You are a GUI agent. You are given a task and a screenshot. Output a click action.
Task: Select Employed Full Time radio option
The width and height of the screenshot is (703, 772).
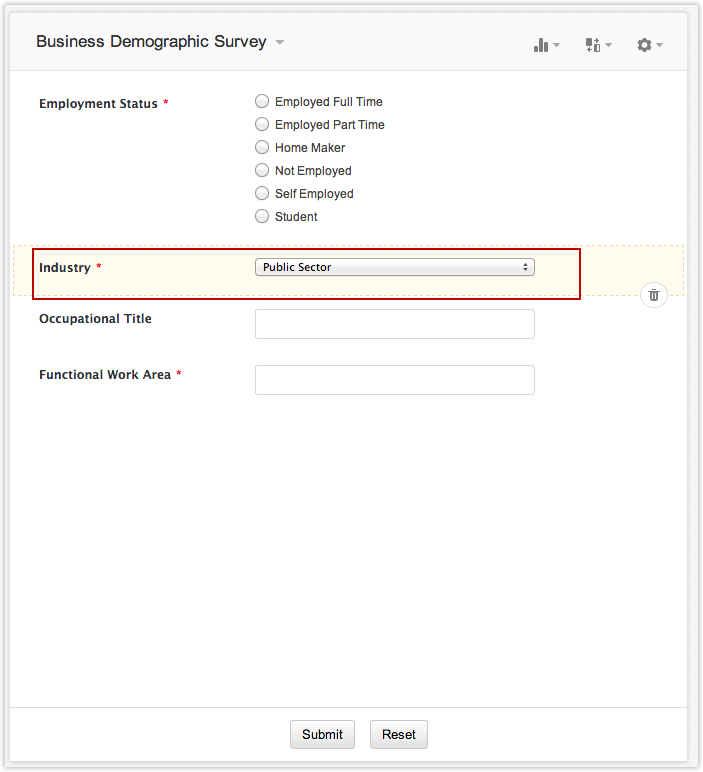click(263, 101)
